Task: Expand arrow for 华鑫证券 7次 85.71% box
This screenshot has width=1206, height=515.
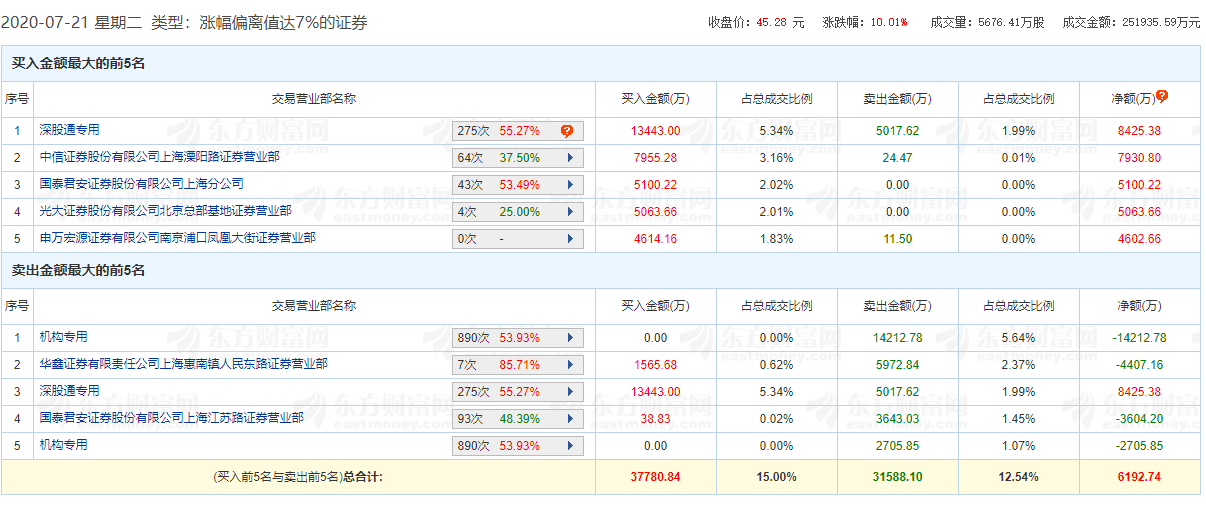Action: [570, 365]
